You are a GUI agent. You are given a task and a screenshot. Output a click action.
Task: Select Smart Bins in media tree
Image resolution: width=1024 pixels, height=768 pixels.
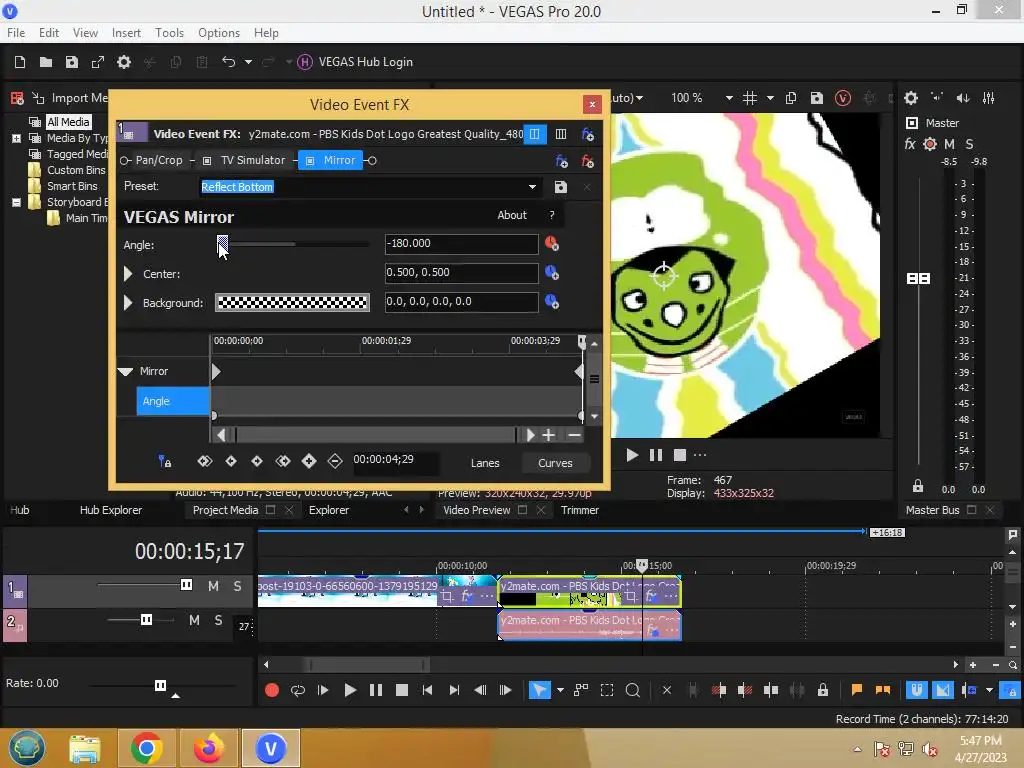(72, 186)
